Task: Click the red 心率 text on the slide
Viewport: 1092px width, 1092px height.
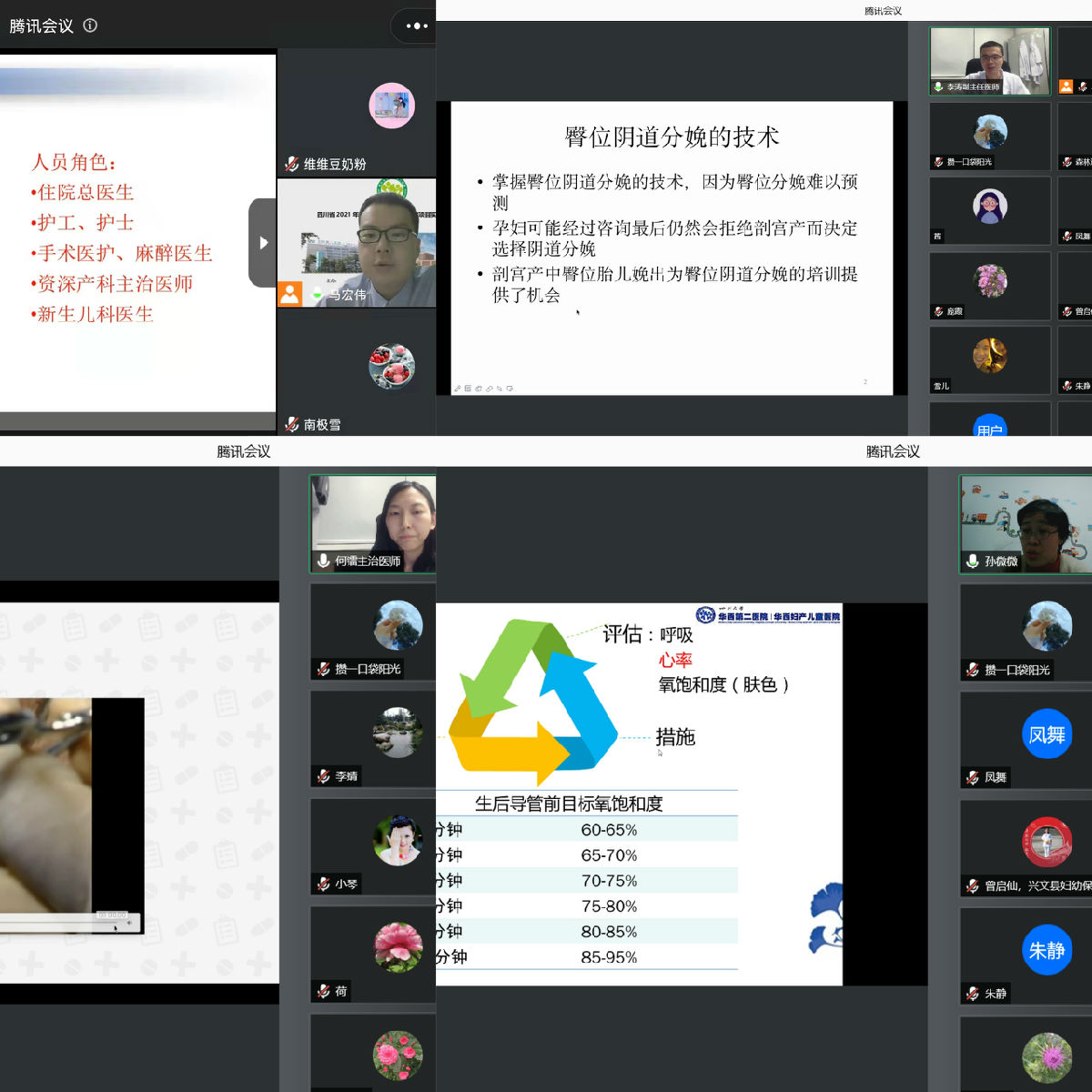Action: coord(676,660)
